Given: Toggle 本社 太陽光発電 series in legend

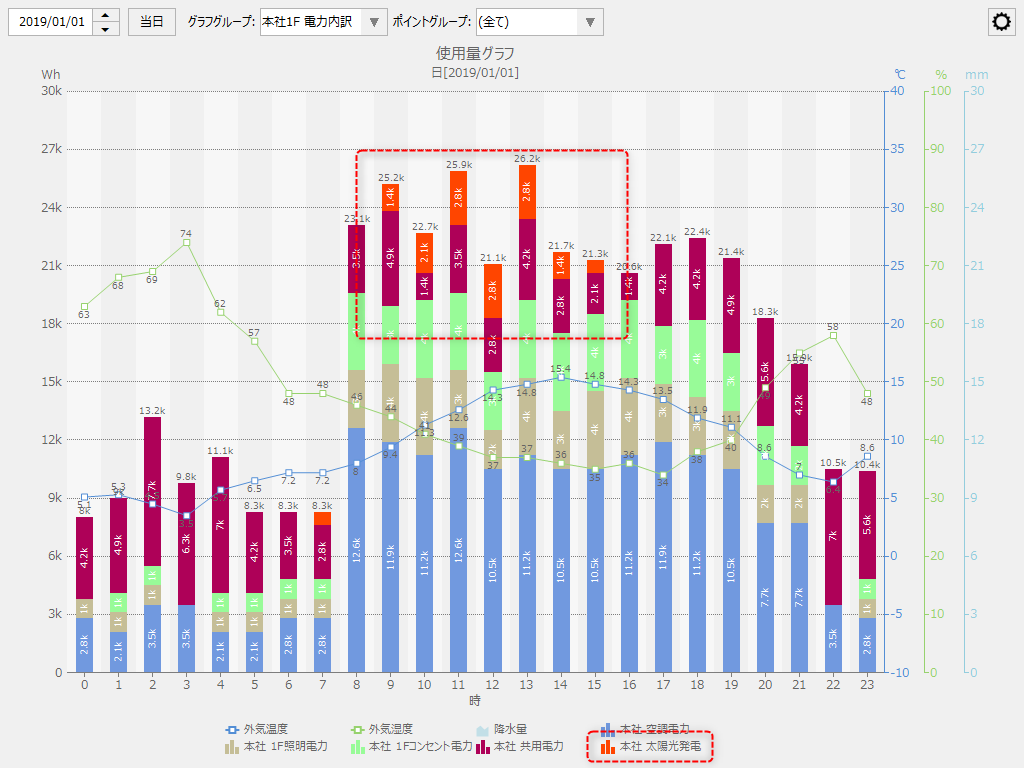Looking at the screenshot, I should (x=656, y=746).
